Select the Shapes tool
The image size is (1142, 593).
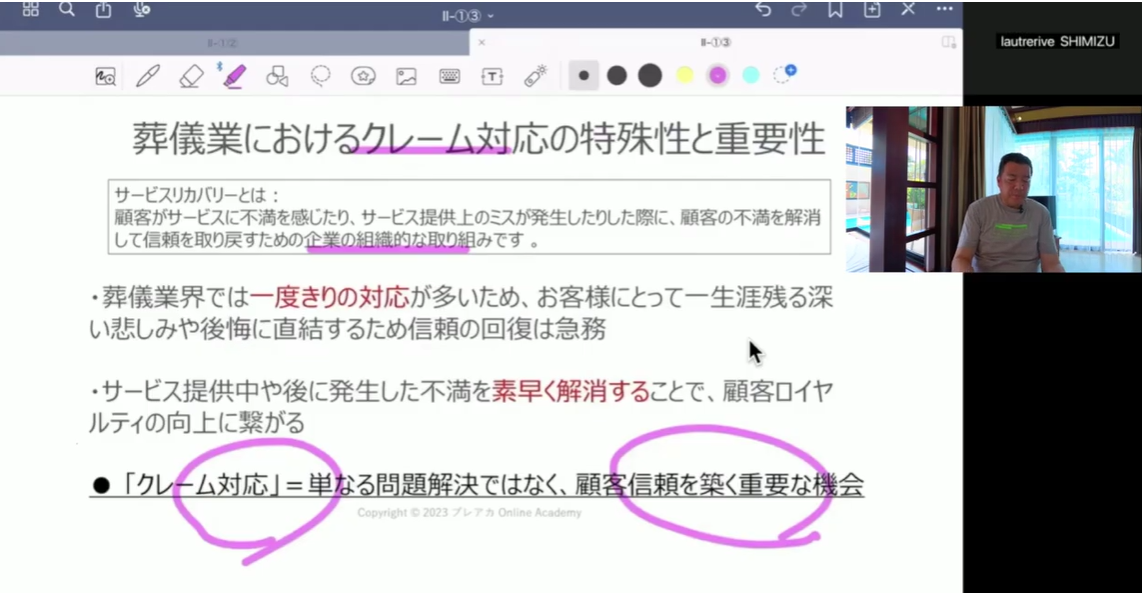pyautogui.click(x=277, y=76)
